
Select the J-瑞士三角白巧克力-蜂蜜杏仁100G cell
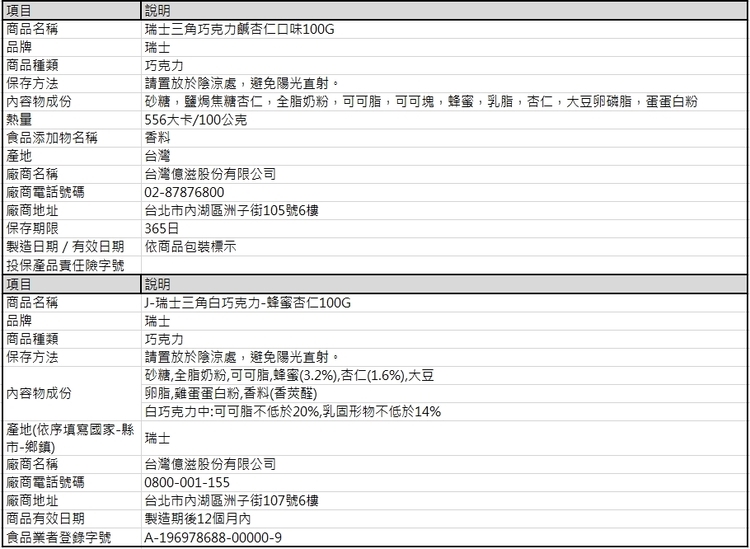(x=249, y=303)
